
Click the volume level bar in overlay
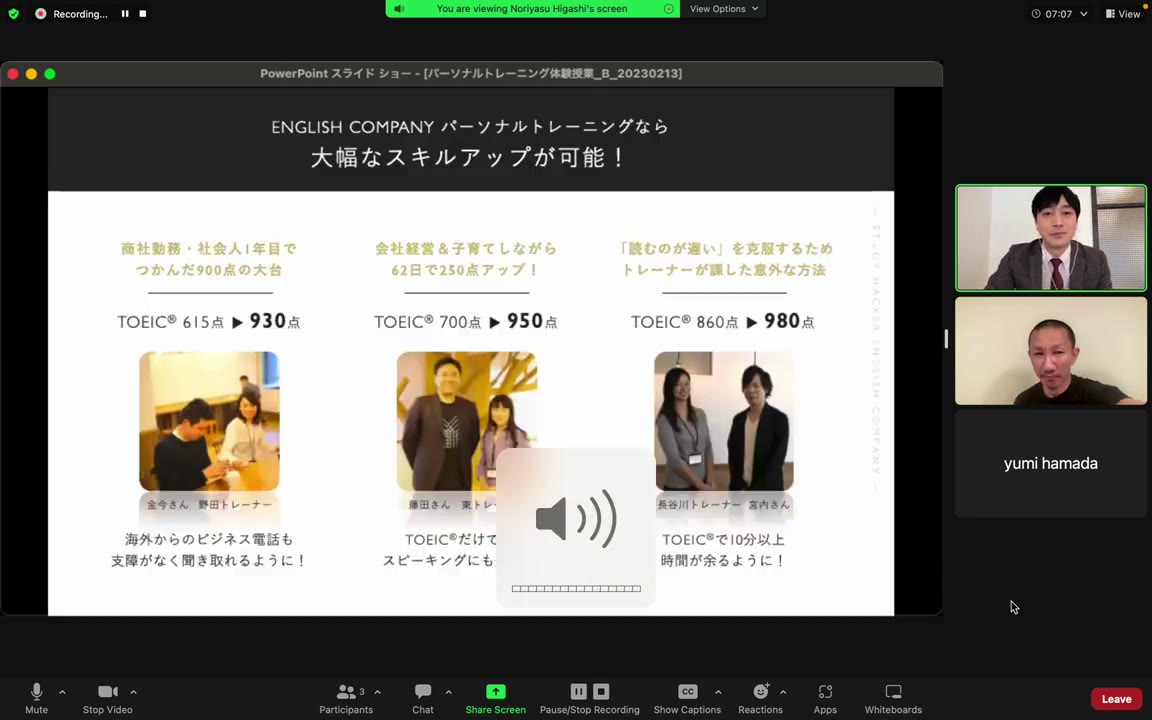point(576,588)
